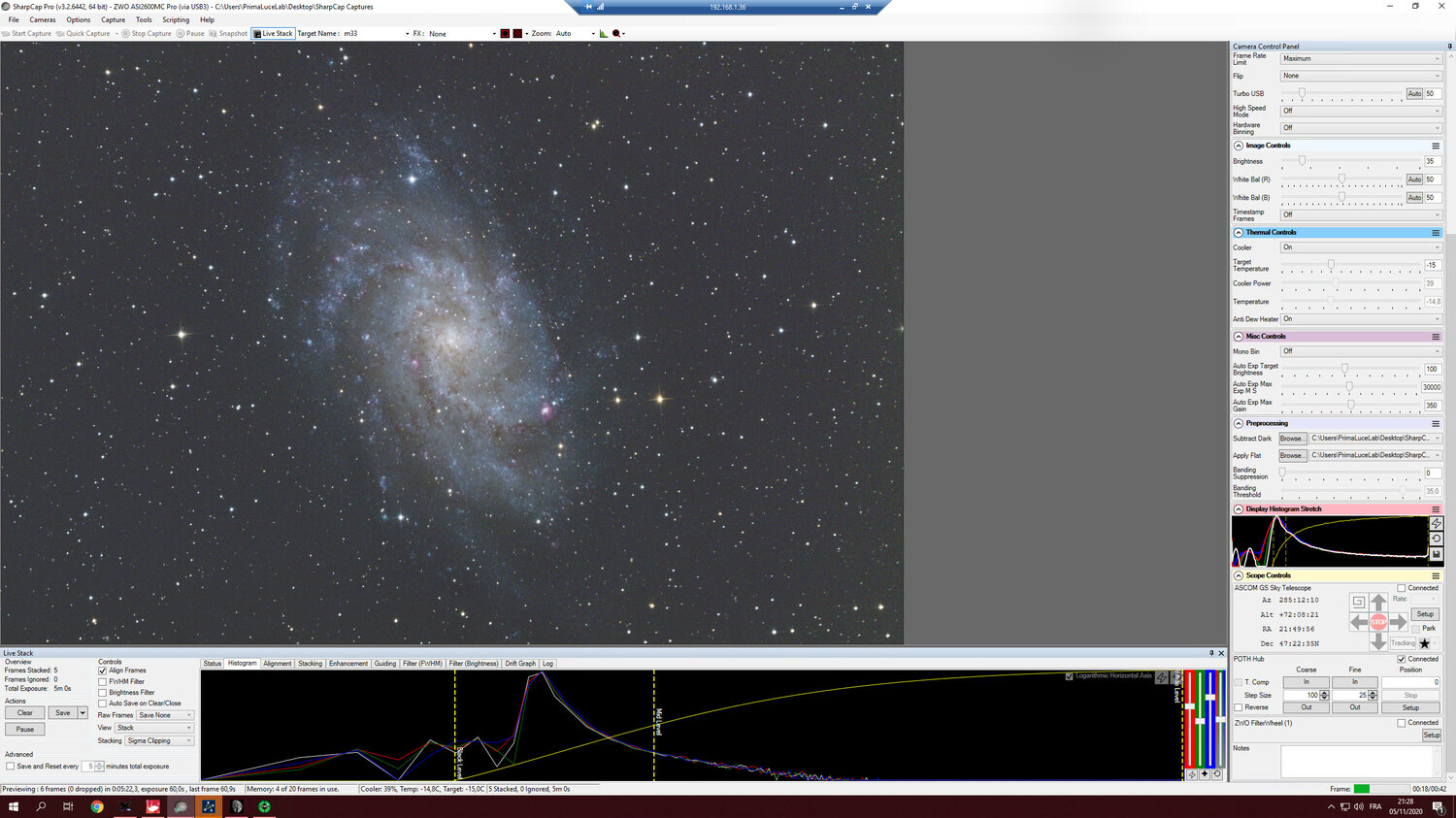Screen dimensions: 1456x818
Task: Reset the Live Stack histogram colour adjustments
Action: tap(1217, 774)
